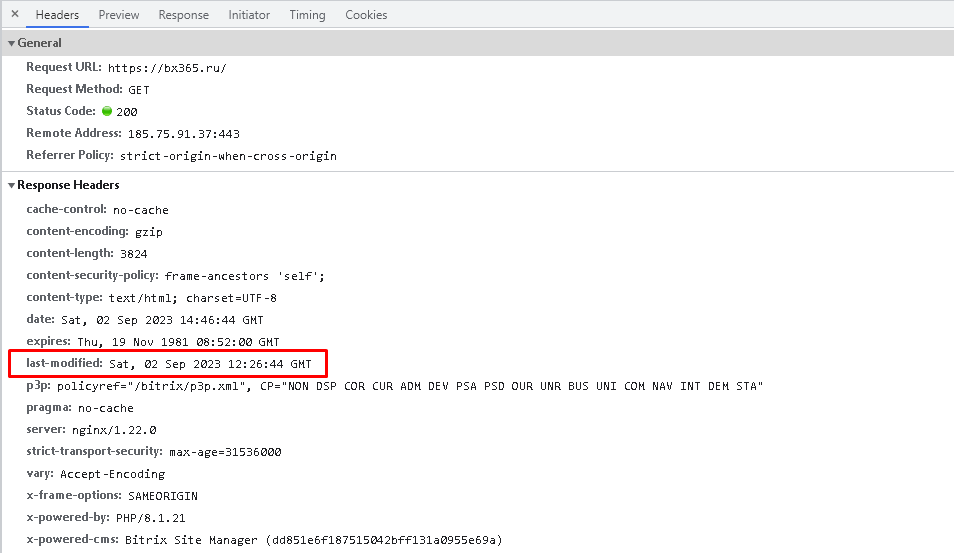
Task: Click the content-type header value
Action: tap(193, 298)
